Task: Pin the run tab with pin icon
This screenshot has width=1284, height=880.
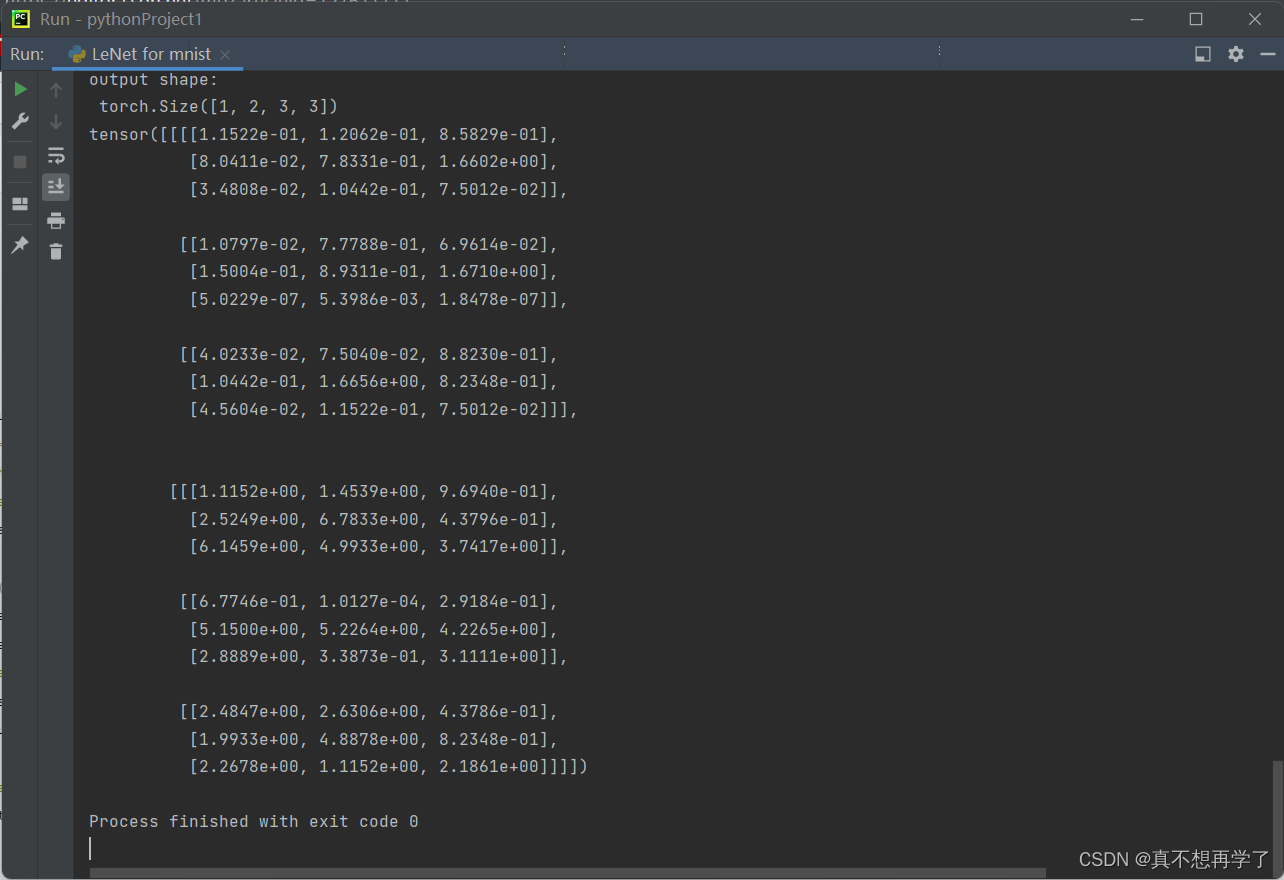Action: (x=20, y=245)
